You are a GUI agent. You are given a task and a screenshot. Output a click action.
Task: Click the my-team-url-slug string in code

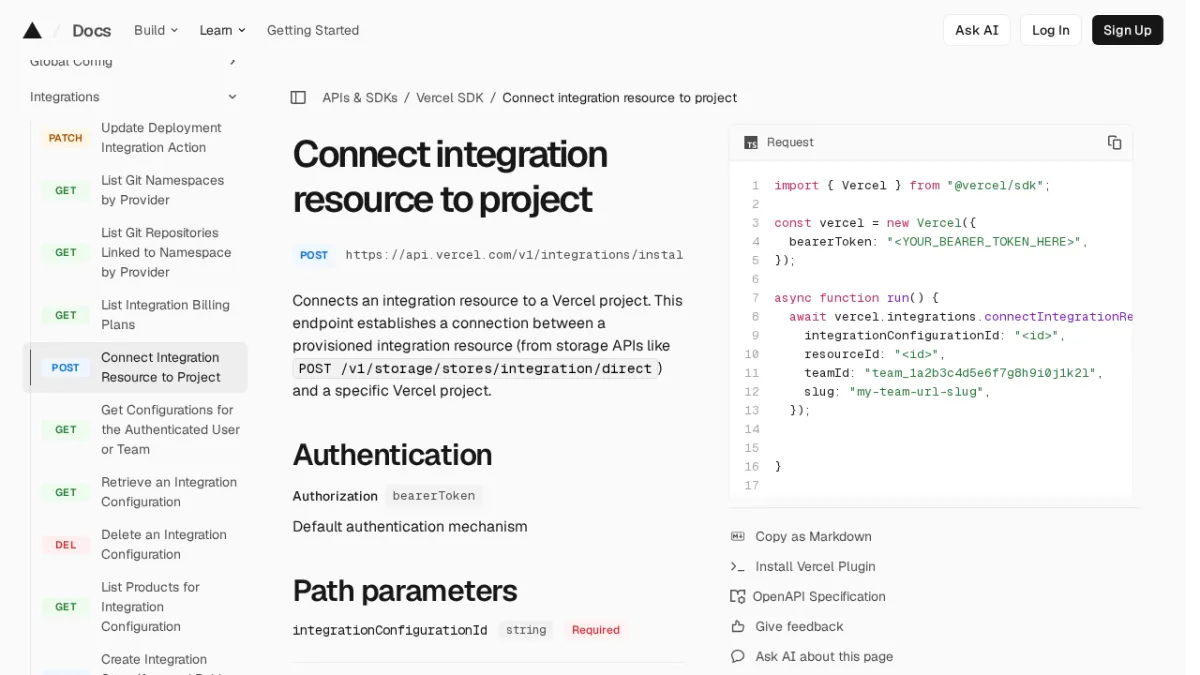[916, 392]
